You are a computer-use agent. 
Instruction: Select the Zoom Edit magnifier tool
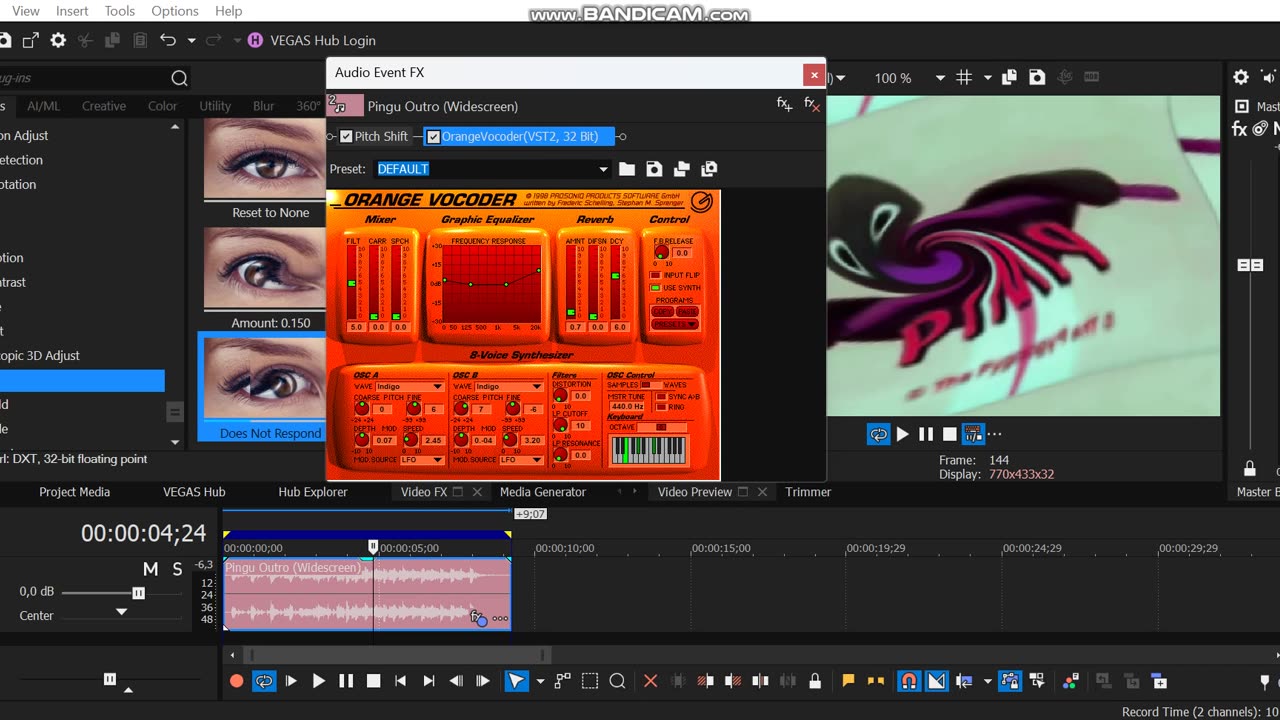tap(617, 681)
